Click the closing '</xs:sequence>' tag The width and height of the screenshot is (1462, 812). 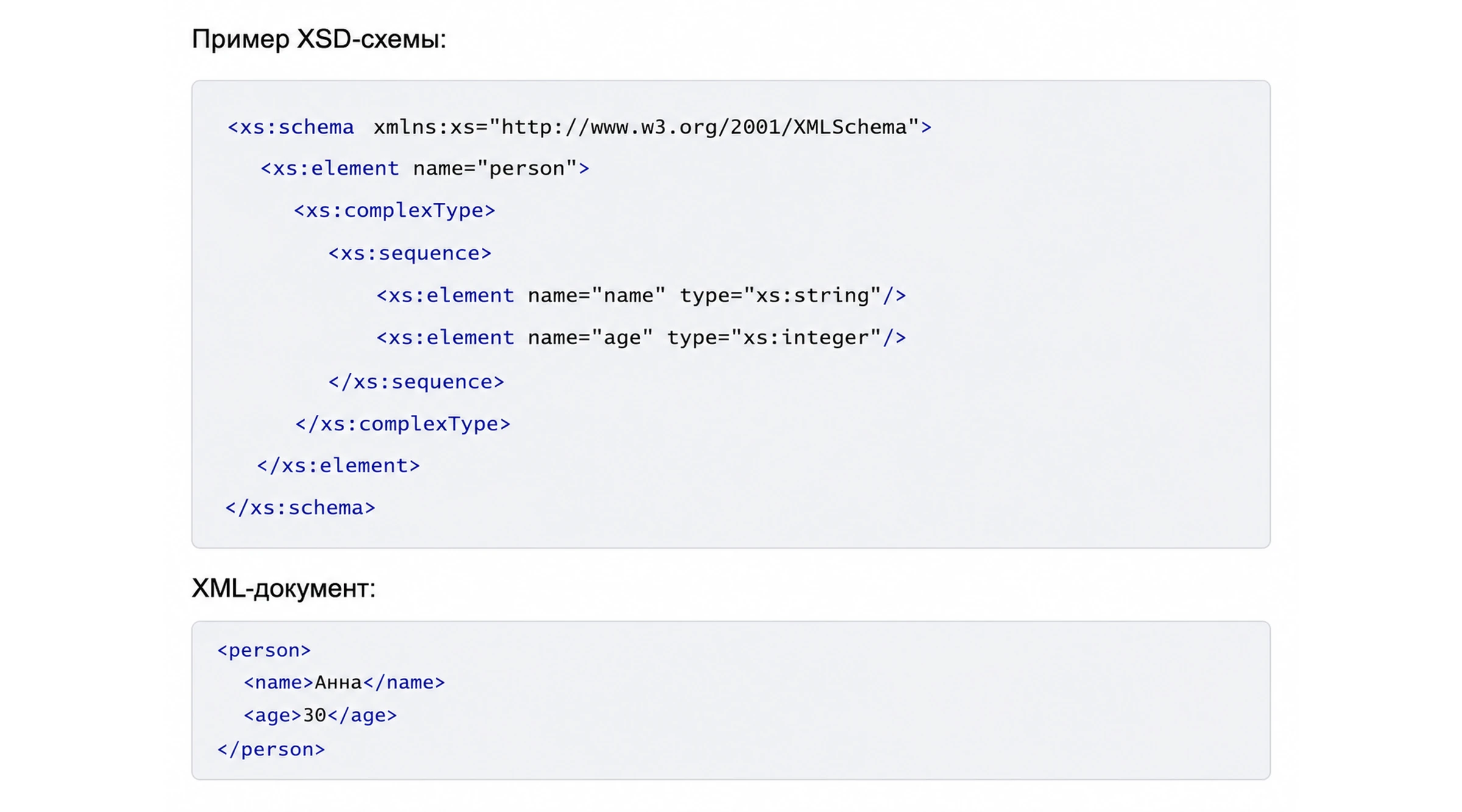pos(416,381)
